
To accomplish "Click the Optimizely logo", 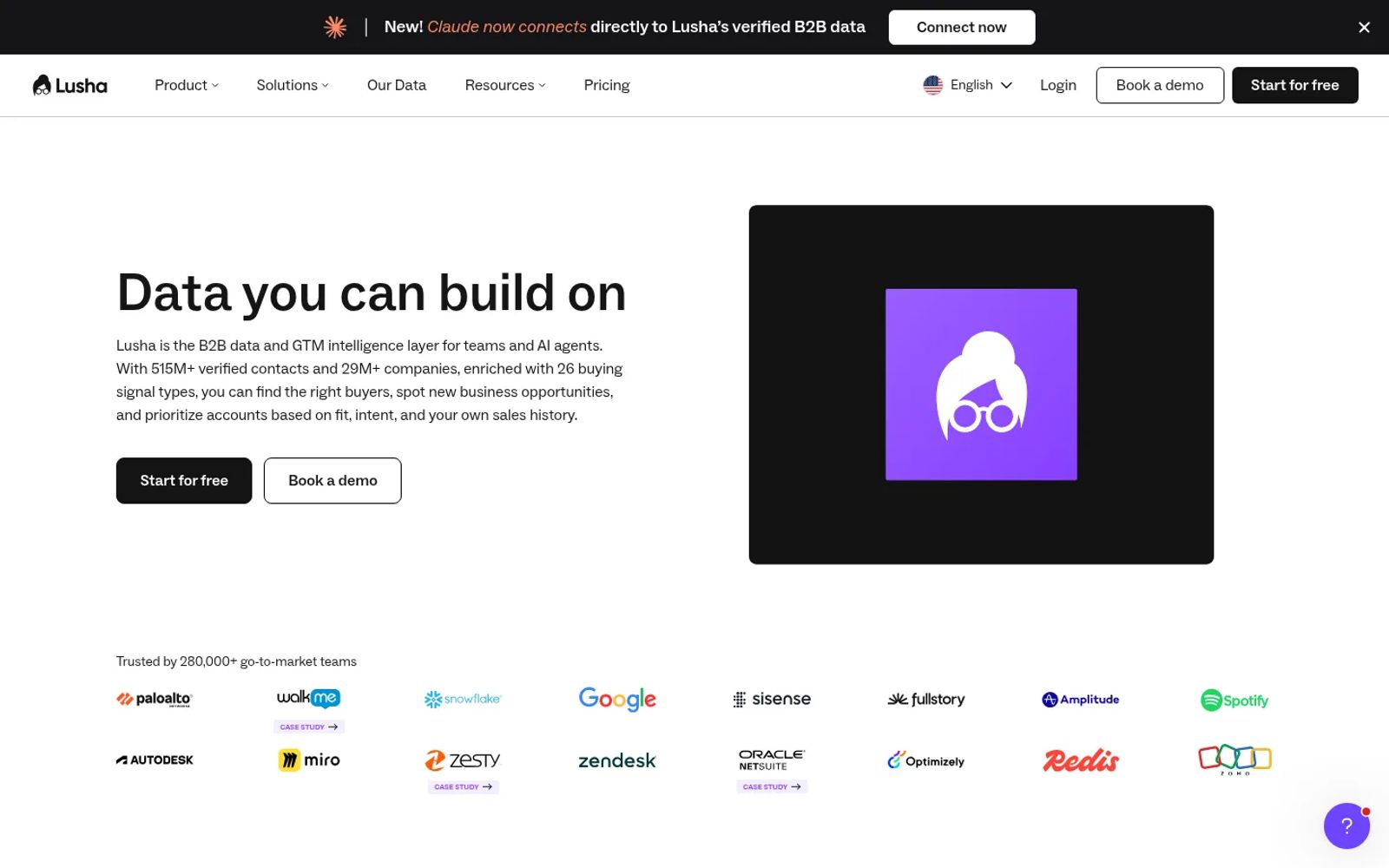I will tap(926, 760).
